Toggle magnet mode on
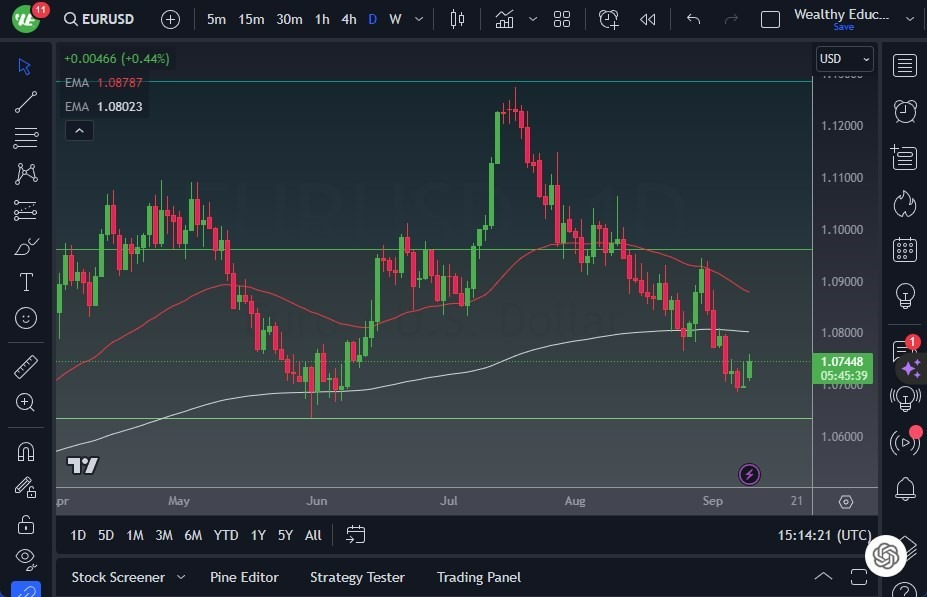Viewport: 927px width, 597px height. click(25, 451)
